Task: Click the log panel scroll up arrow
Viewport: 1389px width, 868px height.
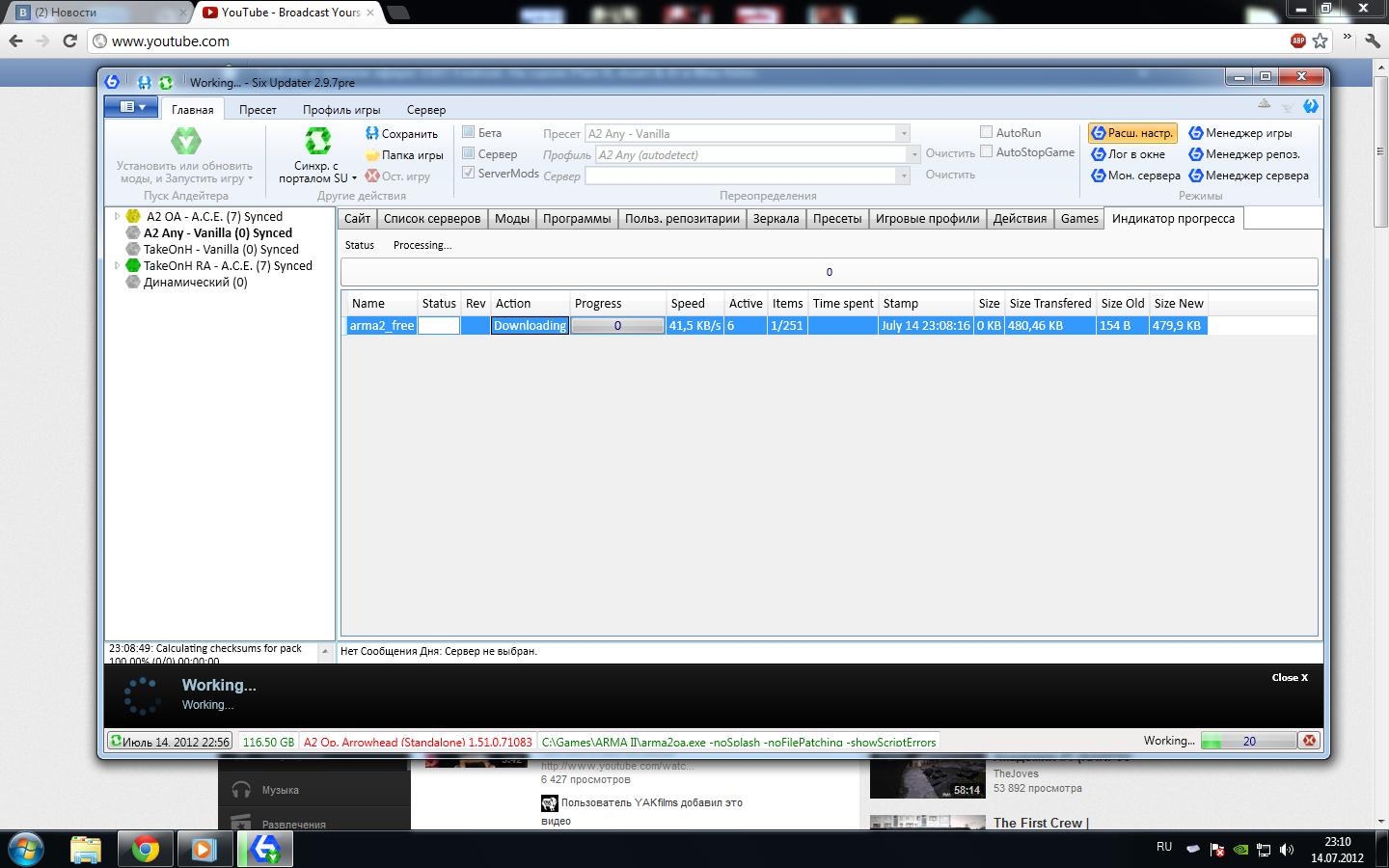Action: [325, 652]
